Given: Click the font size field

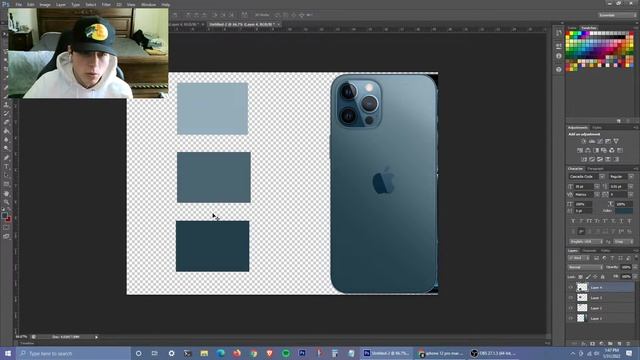Looking at the screenshot, I should coord(584,187).
